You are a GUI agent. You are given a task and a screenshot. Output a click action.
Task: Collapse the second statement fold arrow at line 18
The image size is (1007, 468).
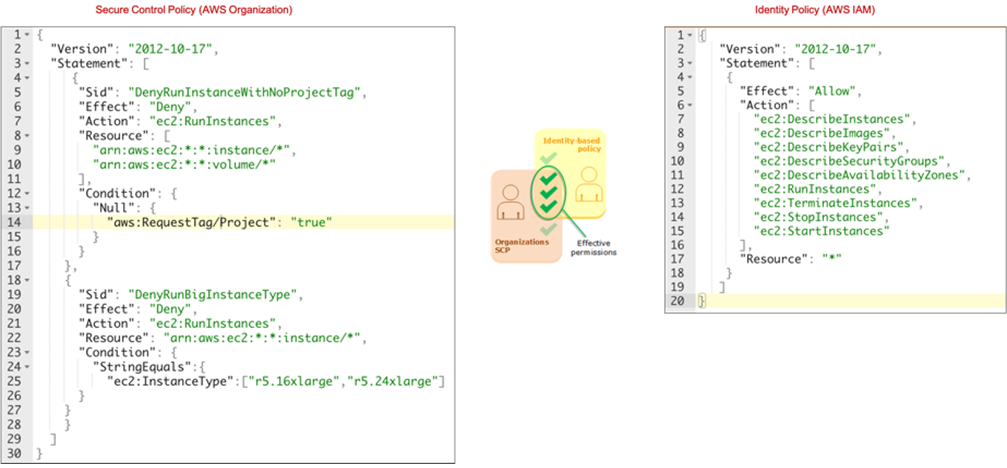[x=27, y=280]
